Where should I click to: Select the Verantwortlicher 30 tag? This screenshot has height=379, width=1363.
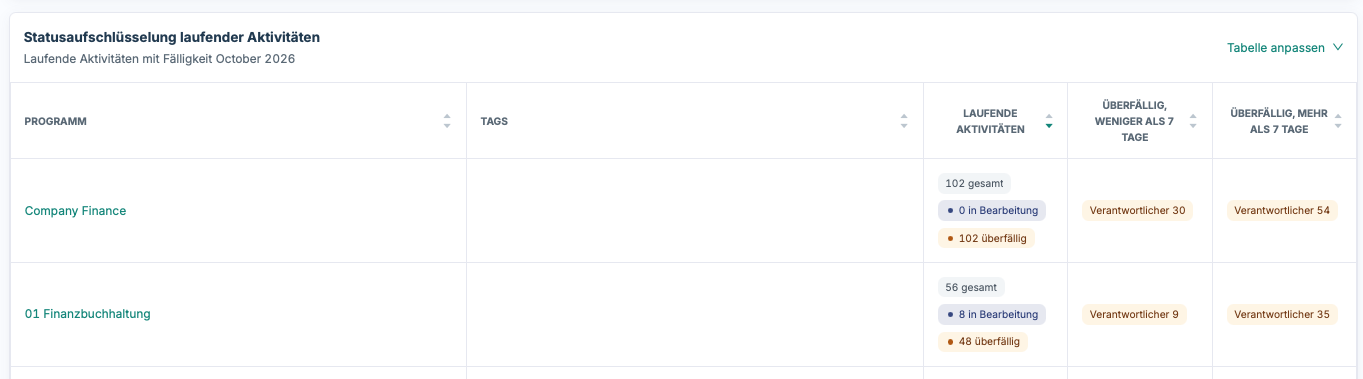click(x=1137, y=211)
